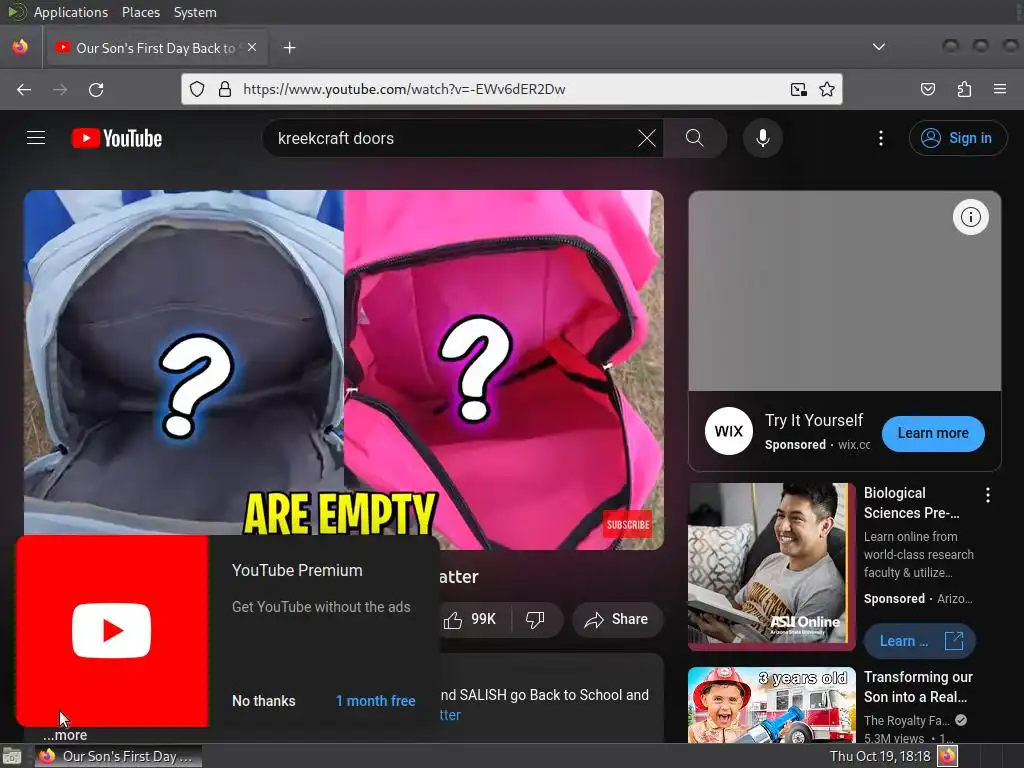This screenshot has width=1024, height=768.
Task: Click taskbar Our Son's First Day window button
Action: click(119, 756)
